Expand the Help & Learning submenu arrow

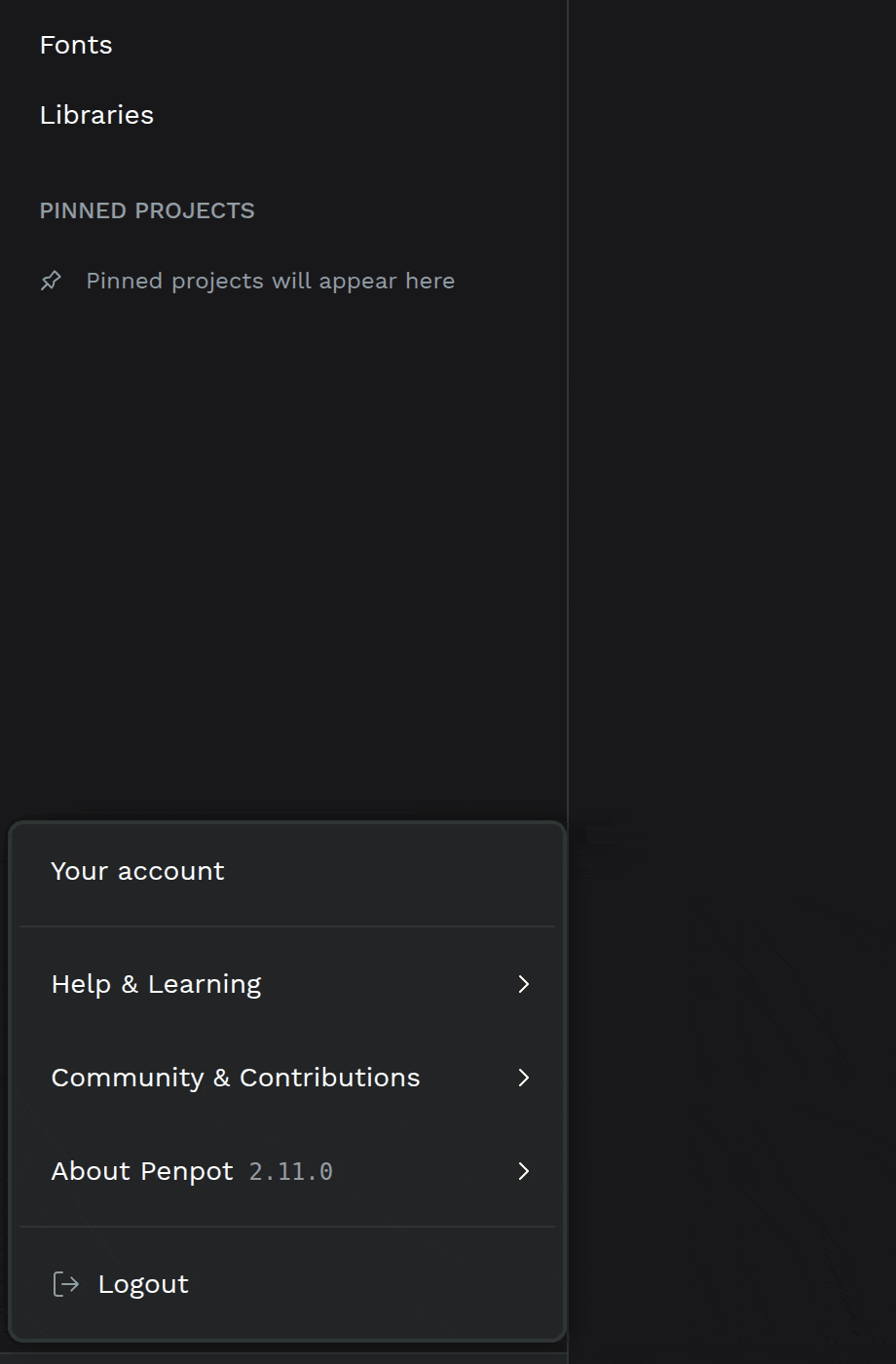(524, 984)
